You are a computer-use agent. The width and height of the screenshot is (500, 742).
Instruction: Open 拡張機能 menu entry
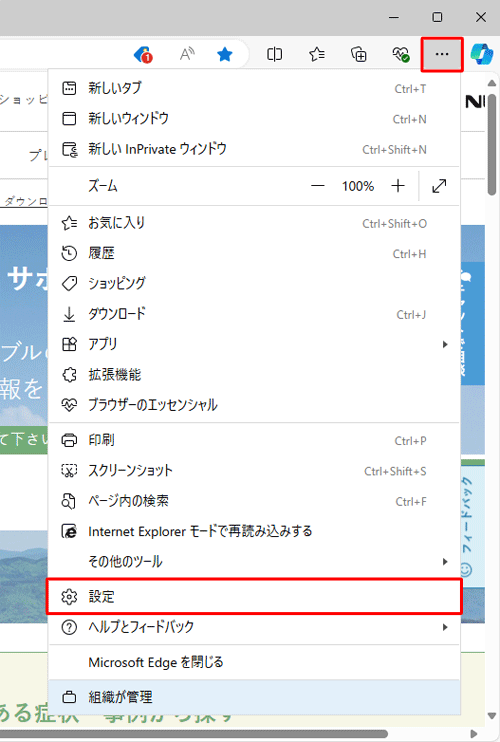(x=254, y=375)
